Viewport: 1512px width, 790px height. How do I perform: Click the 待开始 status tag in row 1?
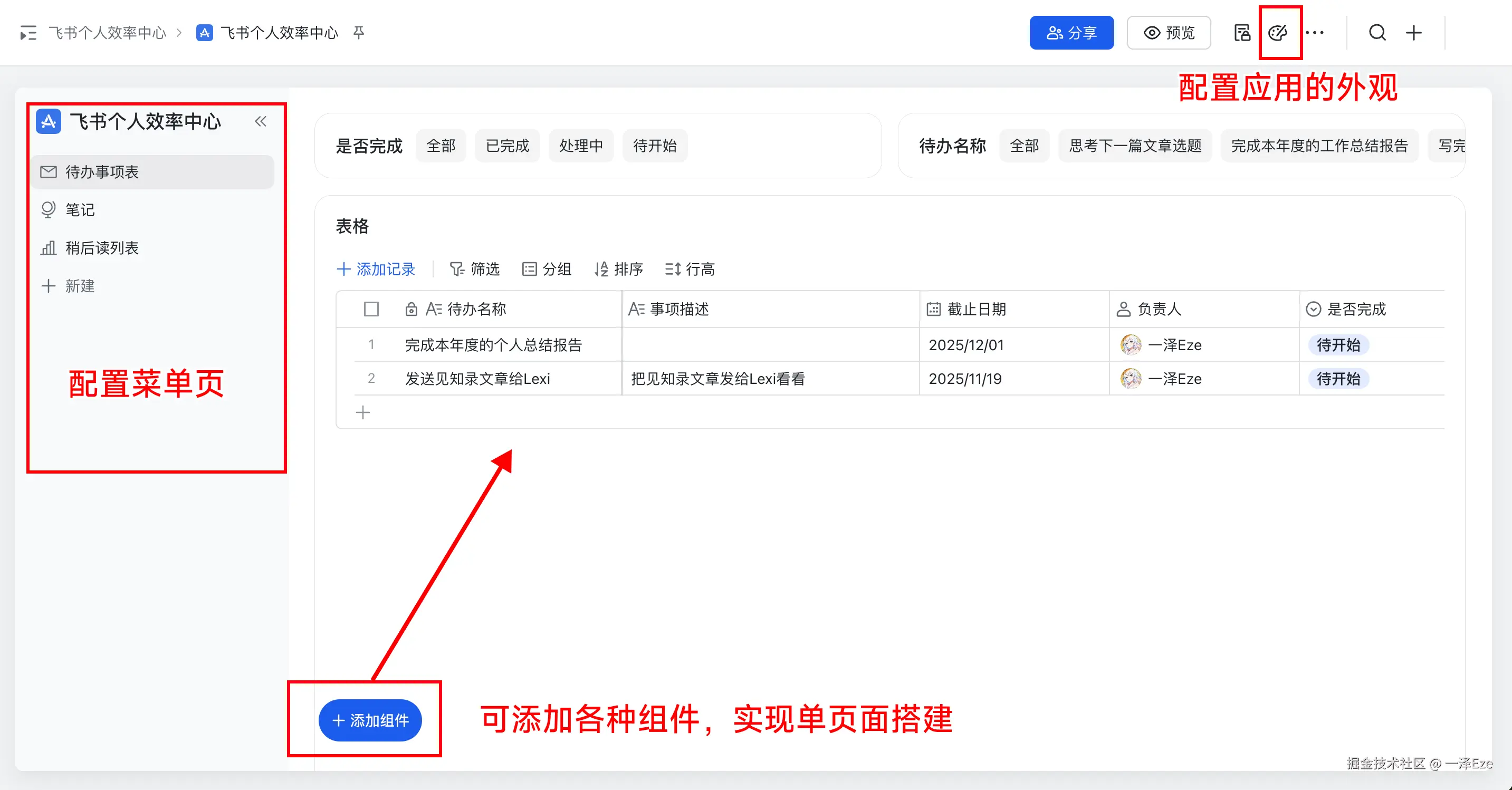[x=1338, y=345]
